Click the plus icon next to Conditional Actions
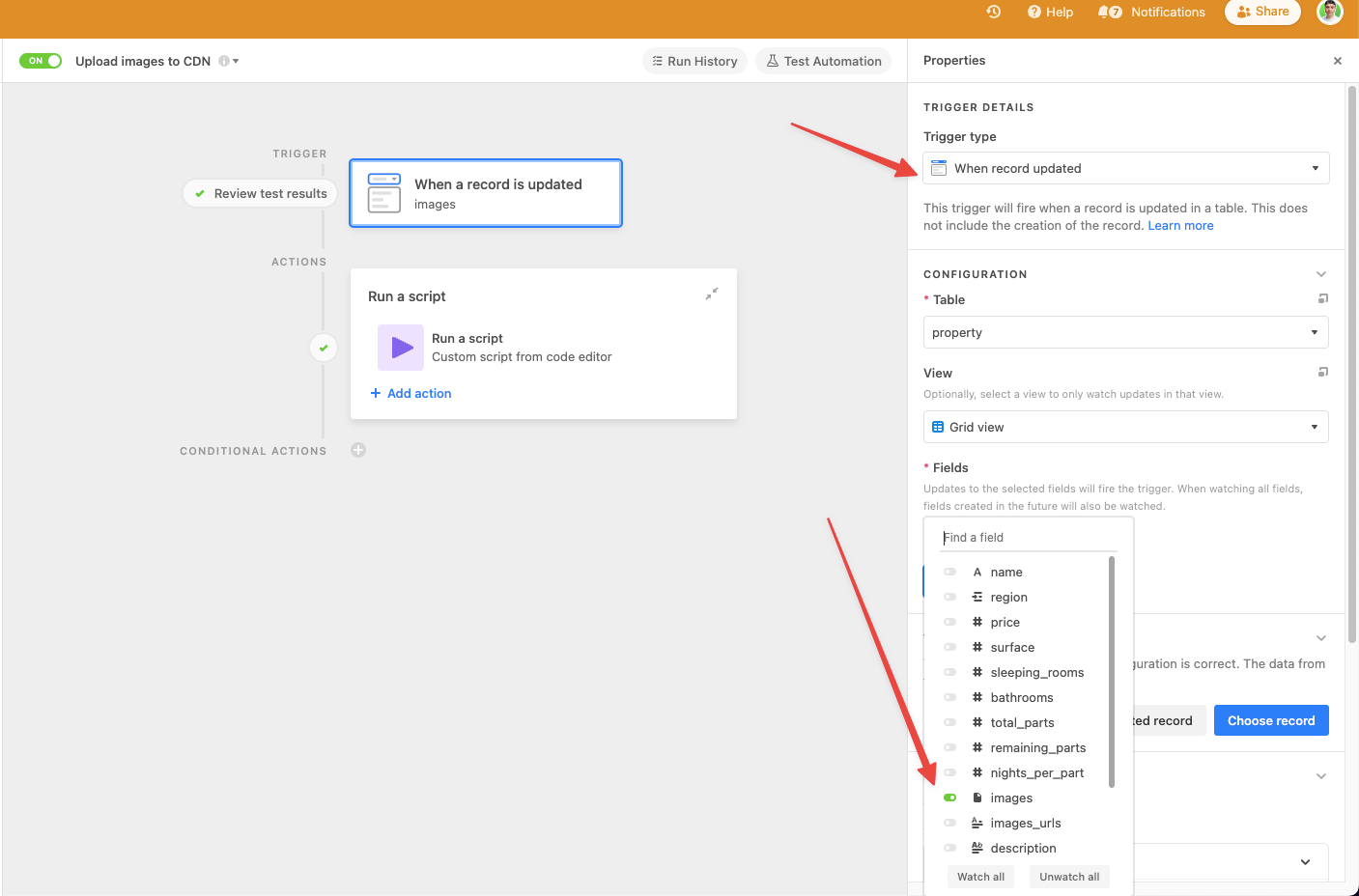Viewport: 1359px width, 896px height. click(x=357, y=450)
